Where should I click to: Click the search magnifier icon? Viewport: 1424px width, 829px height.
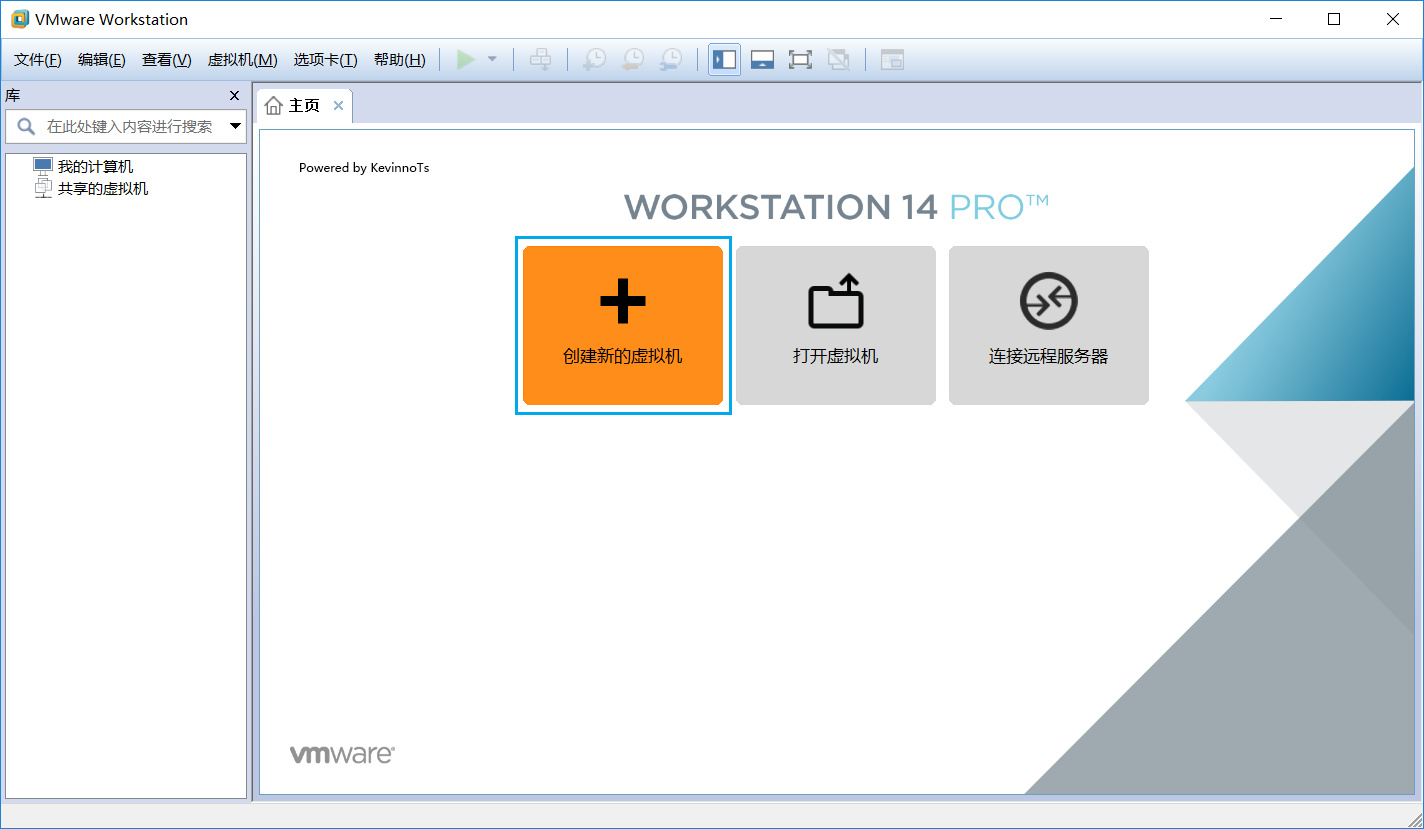[26, 127]
